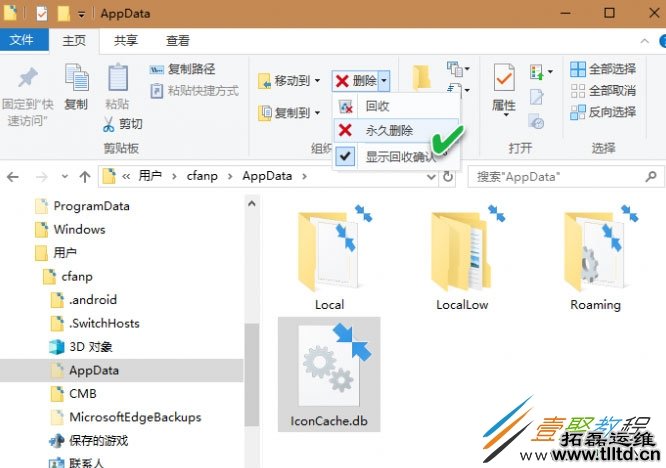Click the search magnifier icon
Image resolution: width=666 pixels, height=468 pixels.
click(x=651, y=176)
